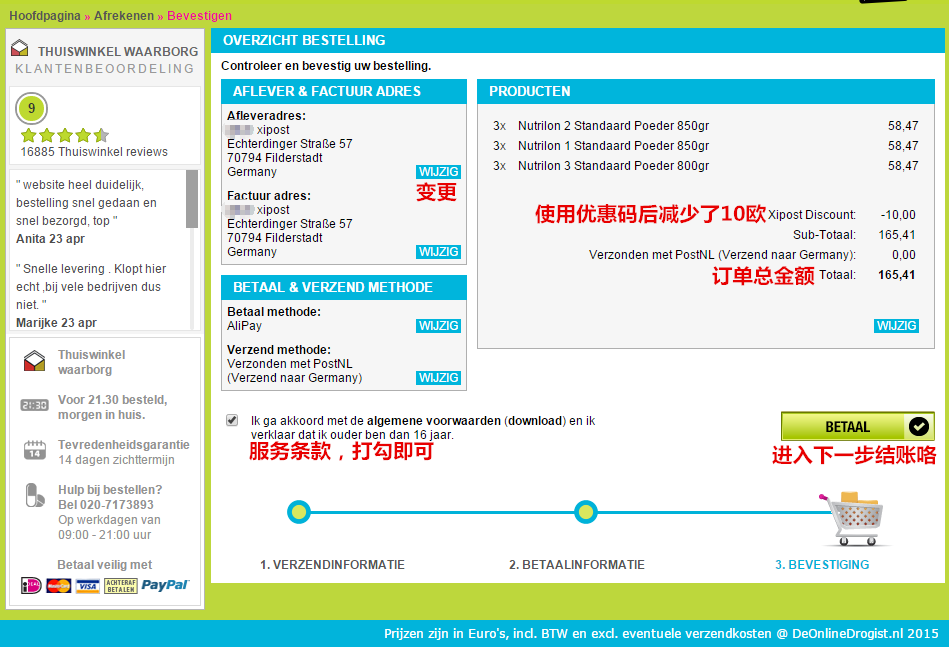Click the five-star rating graphic

(65, 135)
